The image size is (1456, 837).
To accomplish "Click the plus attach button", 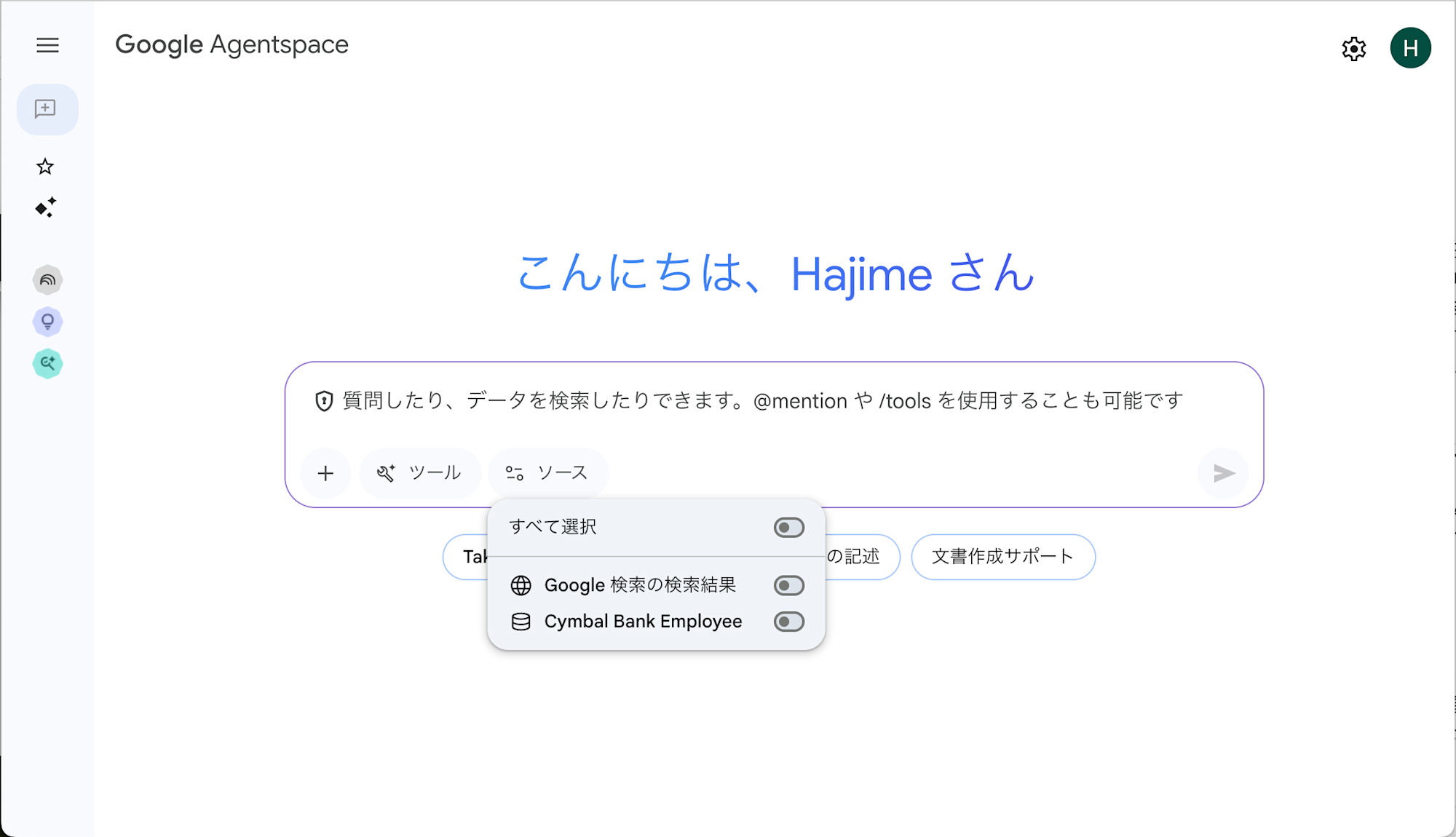I will [x=325, y=473].
